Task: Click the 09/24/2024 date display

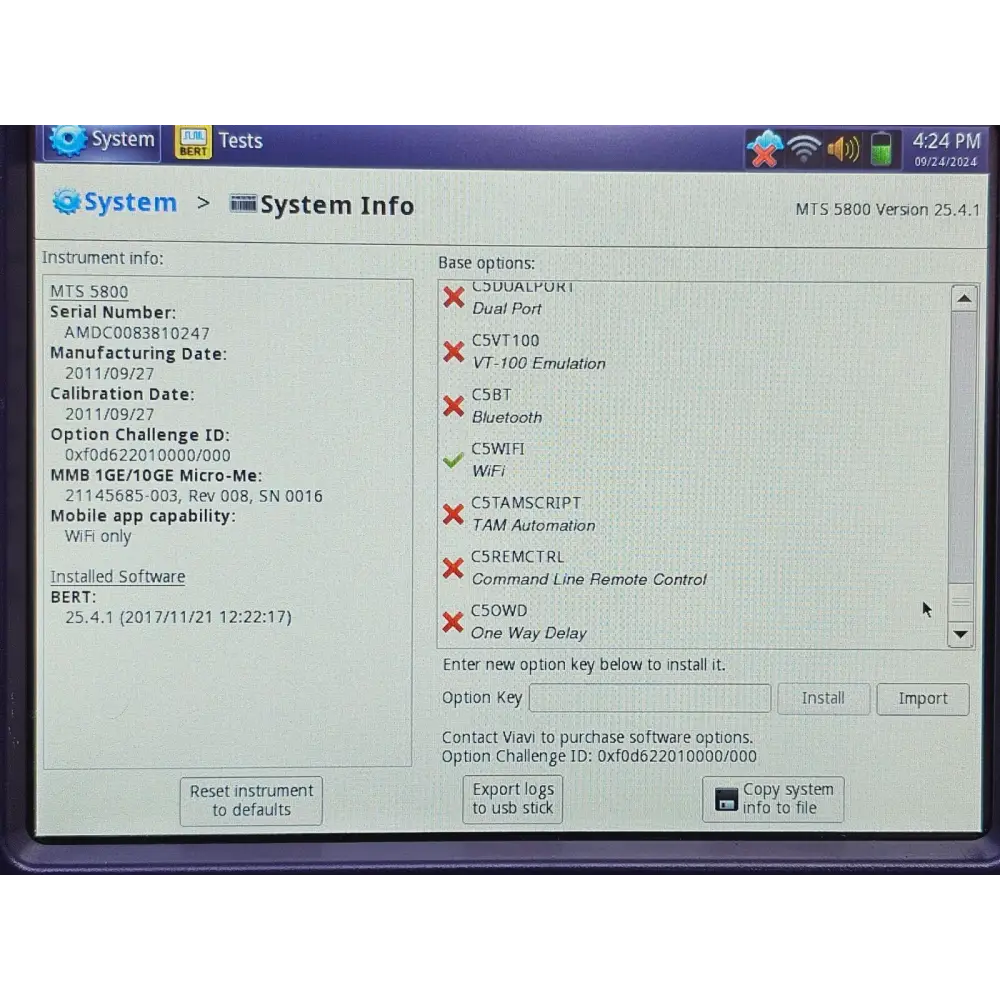Action: 946,162
